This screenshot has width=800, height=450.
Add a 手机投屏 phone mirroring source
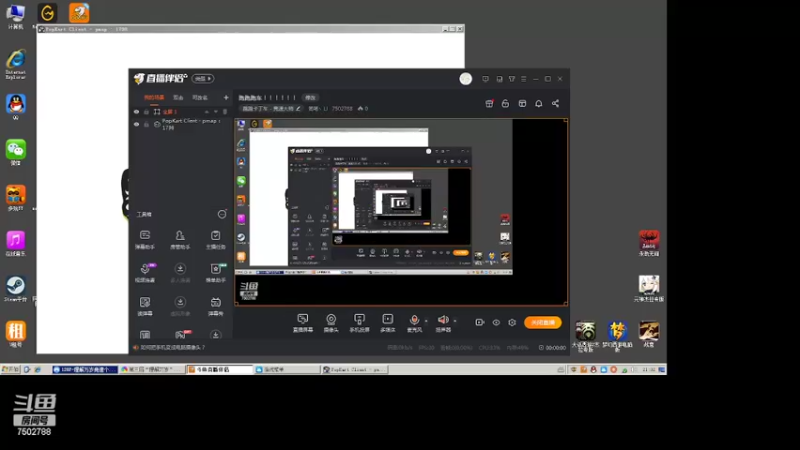pos(359,323)
